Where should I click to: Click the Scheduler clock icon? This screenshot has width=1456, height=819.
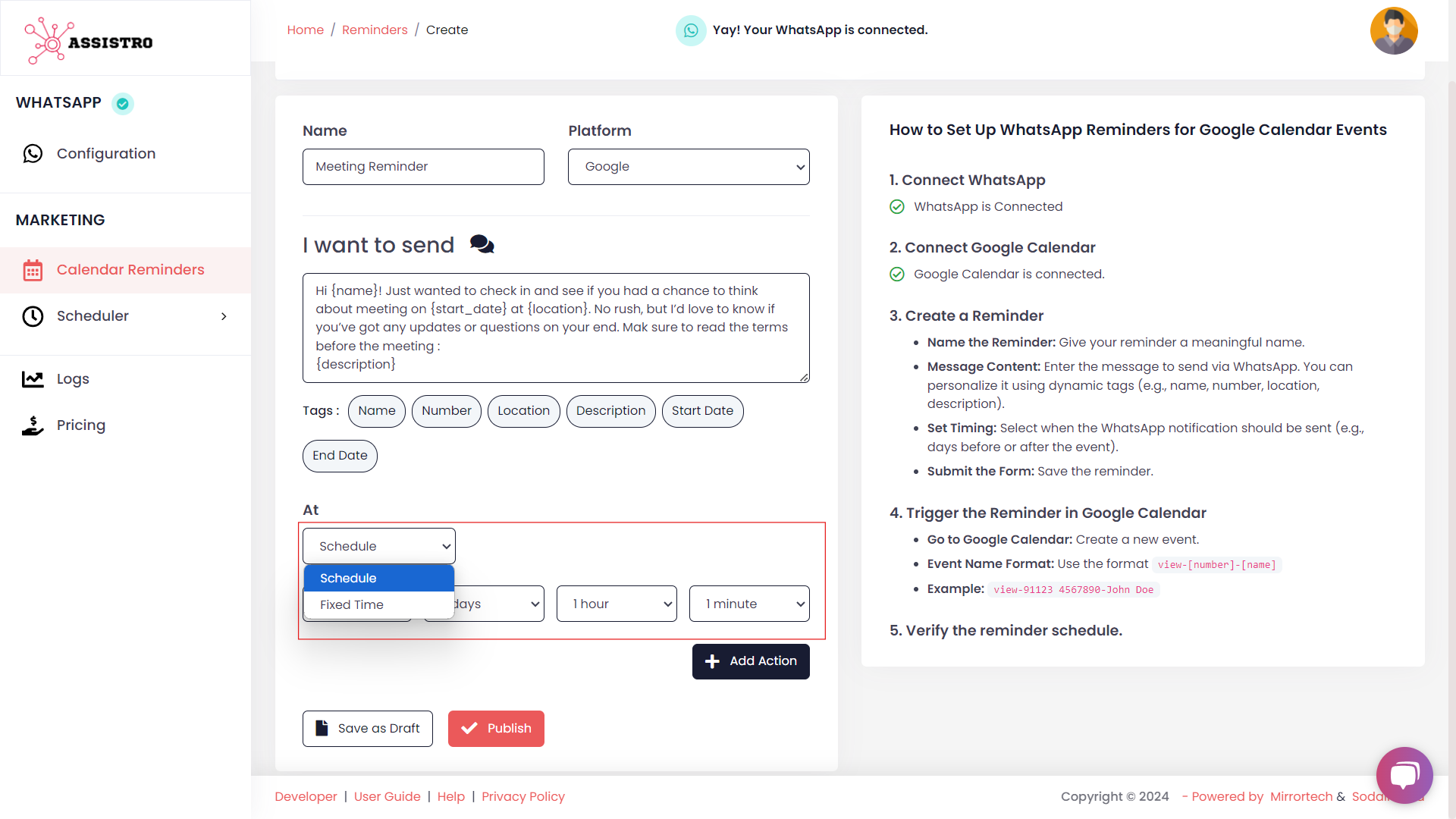33,316
